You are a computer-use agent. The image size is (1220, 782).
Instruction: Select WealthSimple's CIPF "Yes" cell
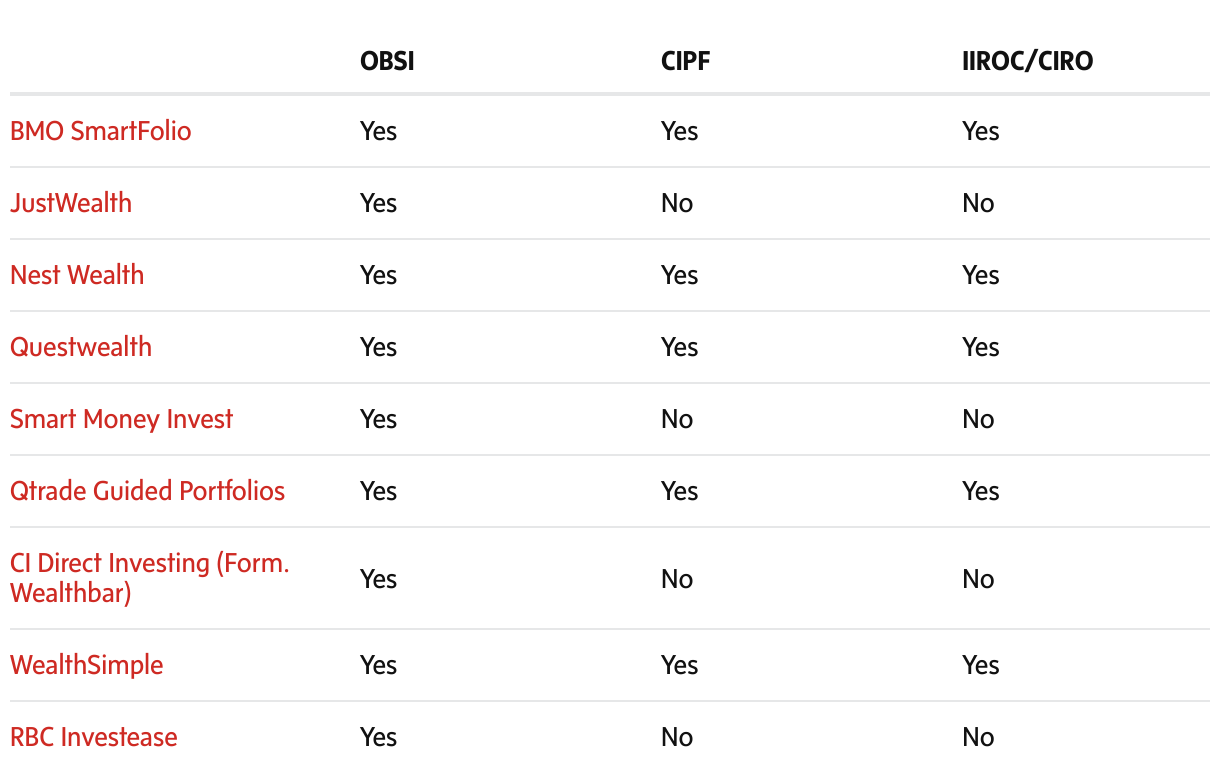680,665
